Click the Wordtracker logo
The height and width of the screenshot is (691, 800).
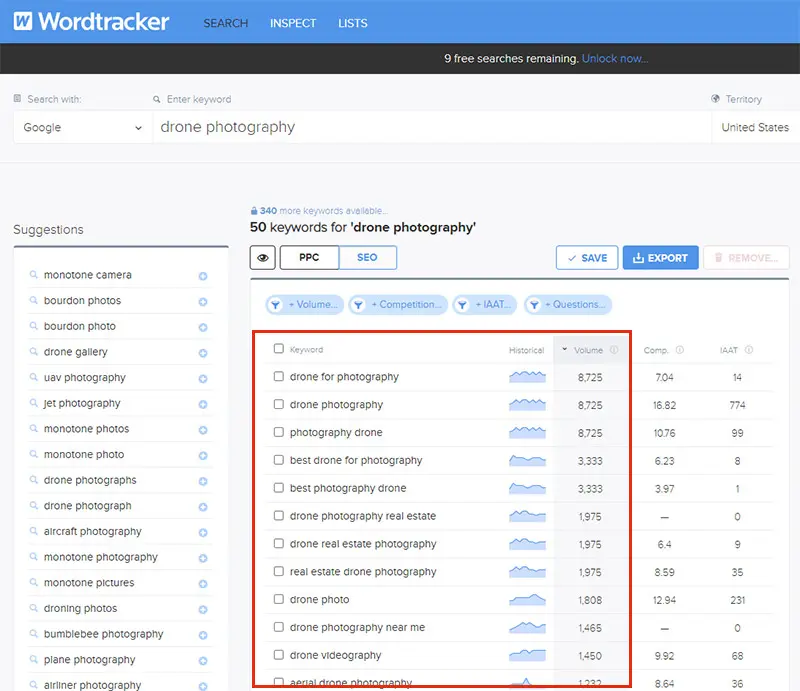[91, 21]
